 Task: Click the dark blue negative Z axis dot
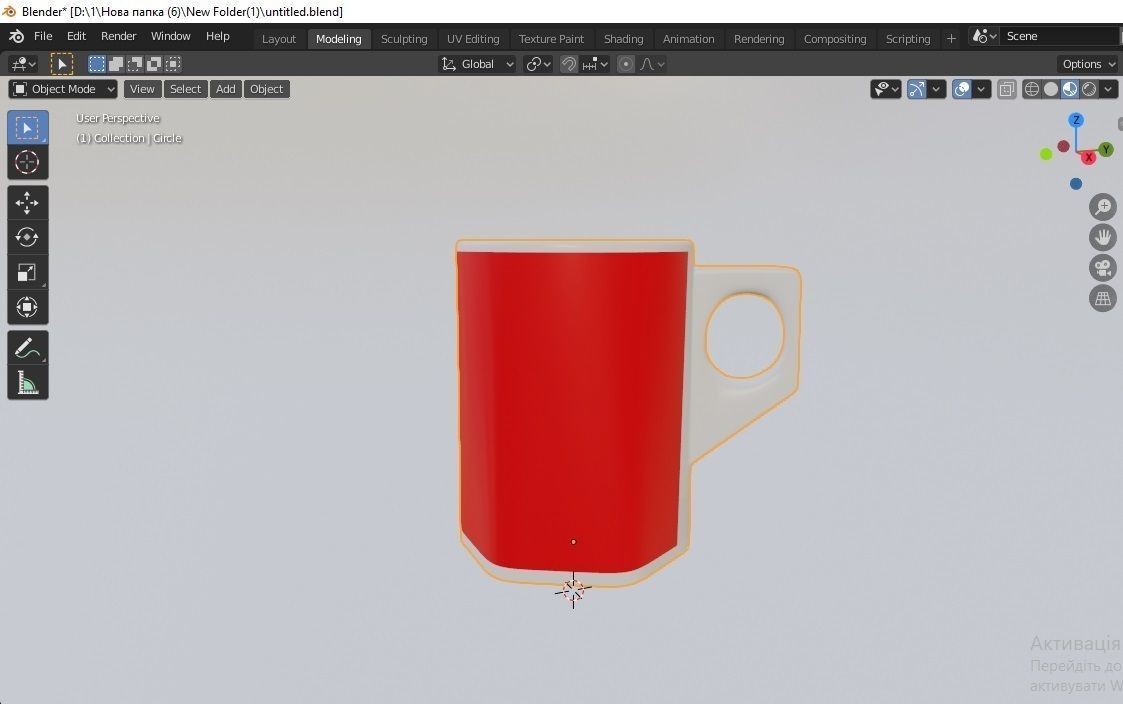1076,184
